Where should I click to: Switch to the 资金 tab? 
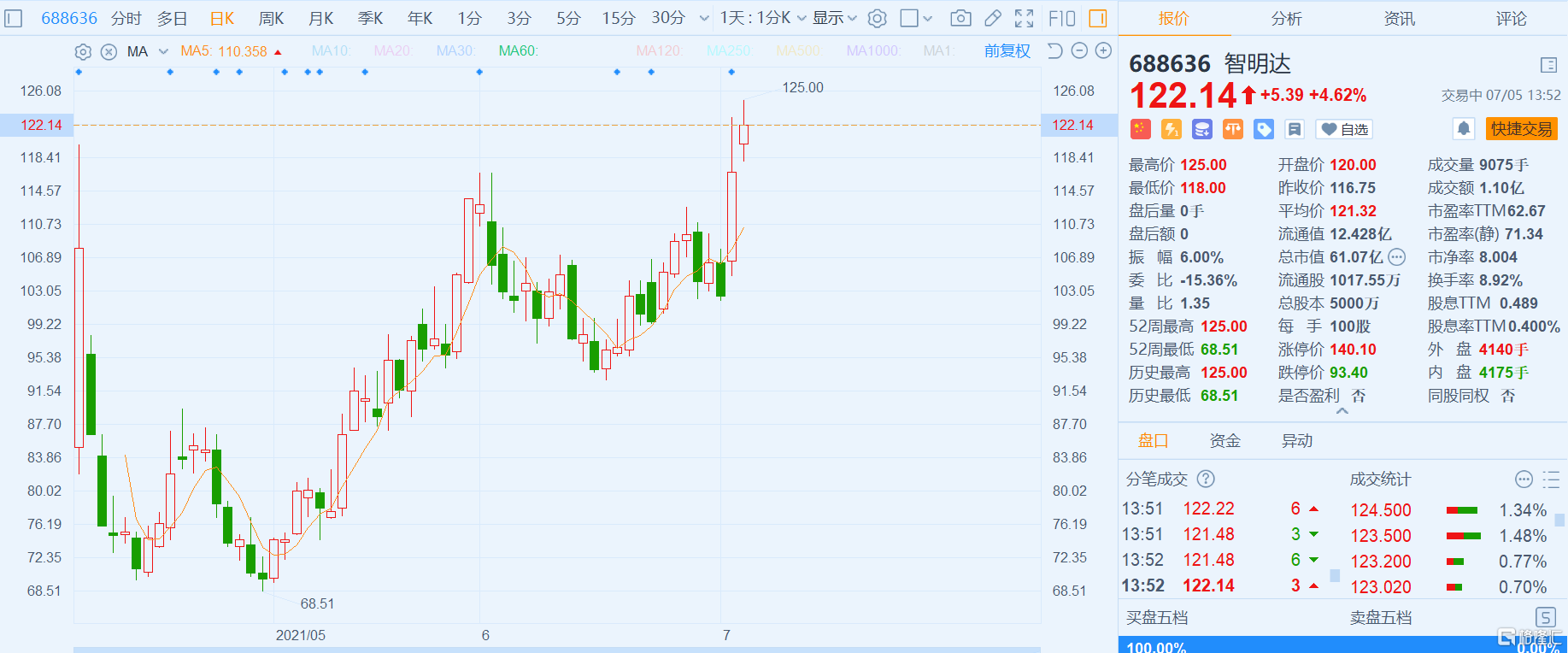point(1224,441)
